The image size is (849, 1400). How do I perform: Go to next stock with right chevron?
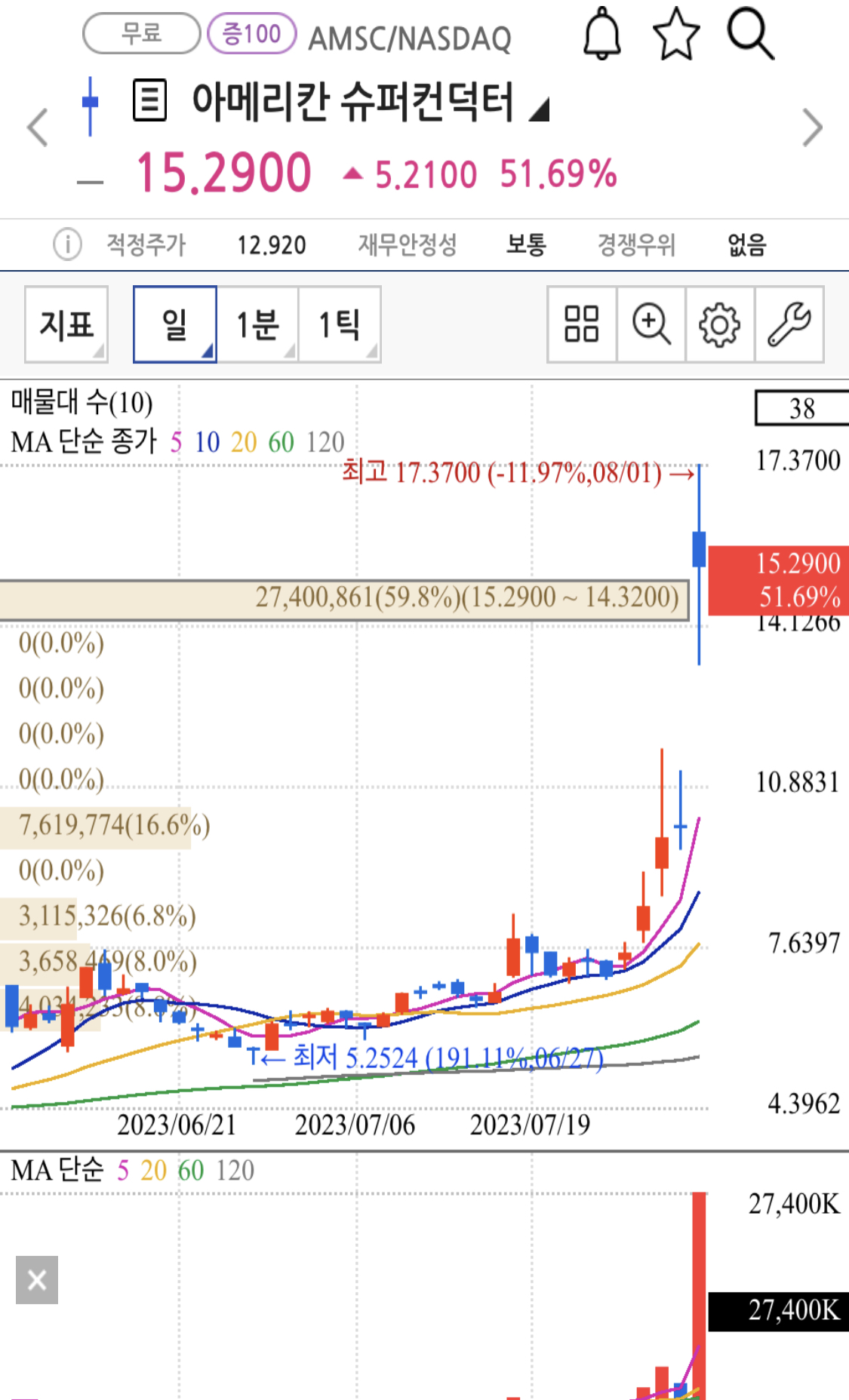click(x=812, y=127)
